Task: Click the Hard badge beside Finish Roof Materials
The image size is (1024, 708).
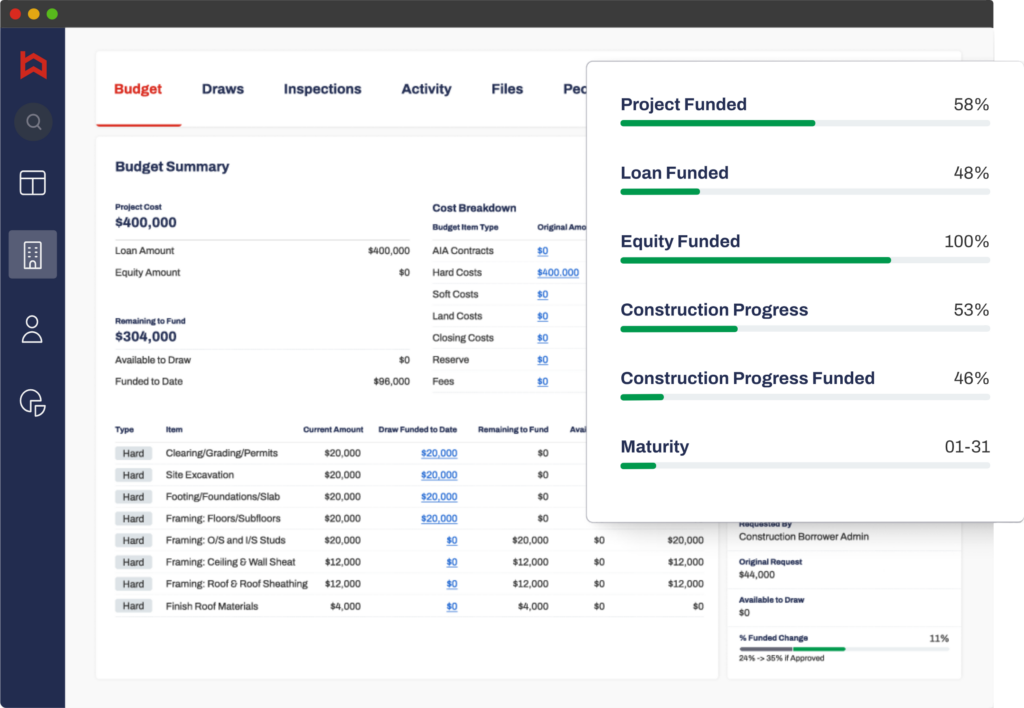Action: click(x=133, y=605)
